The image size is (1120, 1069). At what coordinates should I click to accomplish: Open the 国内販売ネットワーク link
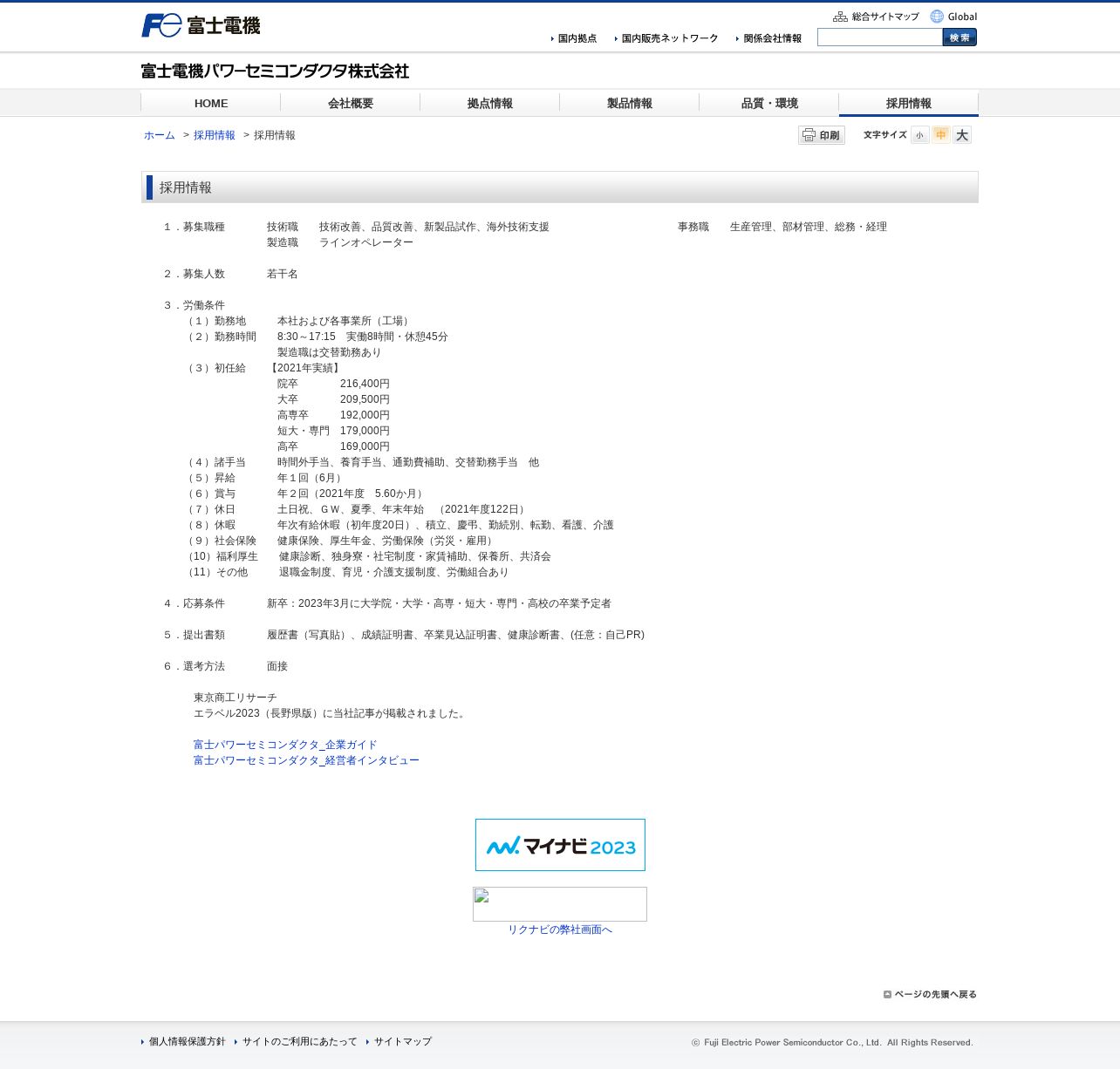pos(666,38)
